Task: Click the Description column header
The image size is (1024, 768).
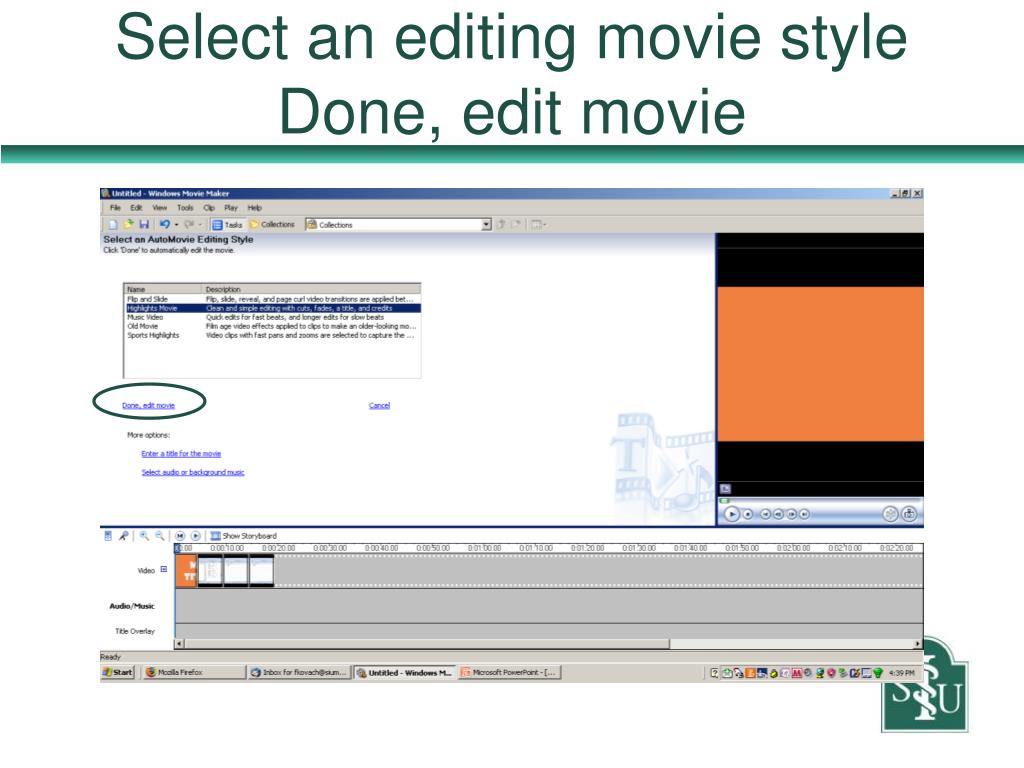Action: coord(312,289)
